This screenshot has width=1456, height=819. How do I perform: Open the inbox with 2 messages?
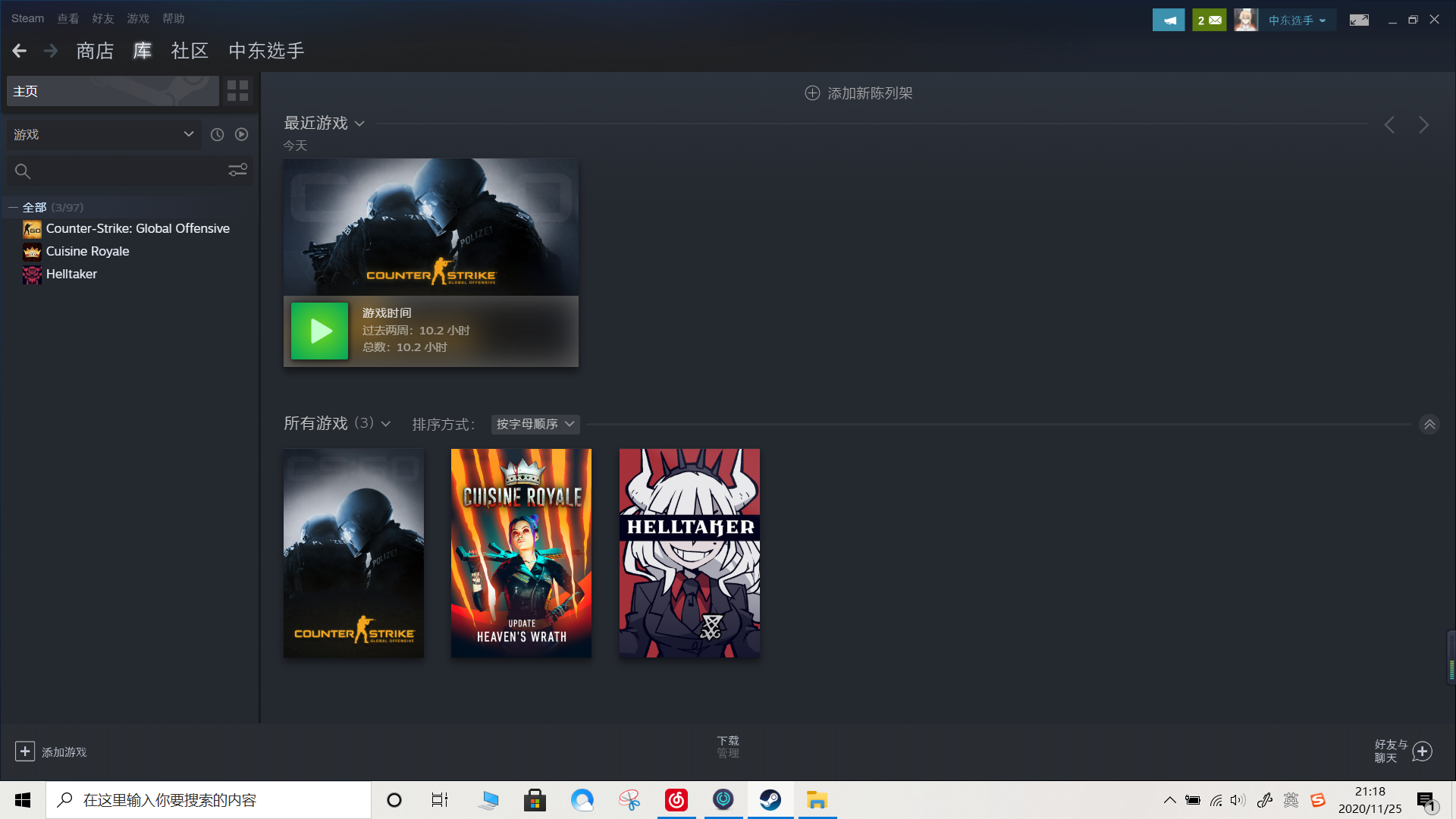[1209, 20]
